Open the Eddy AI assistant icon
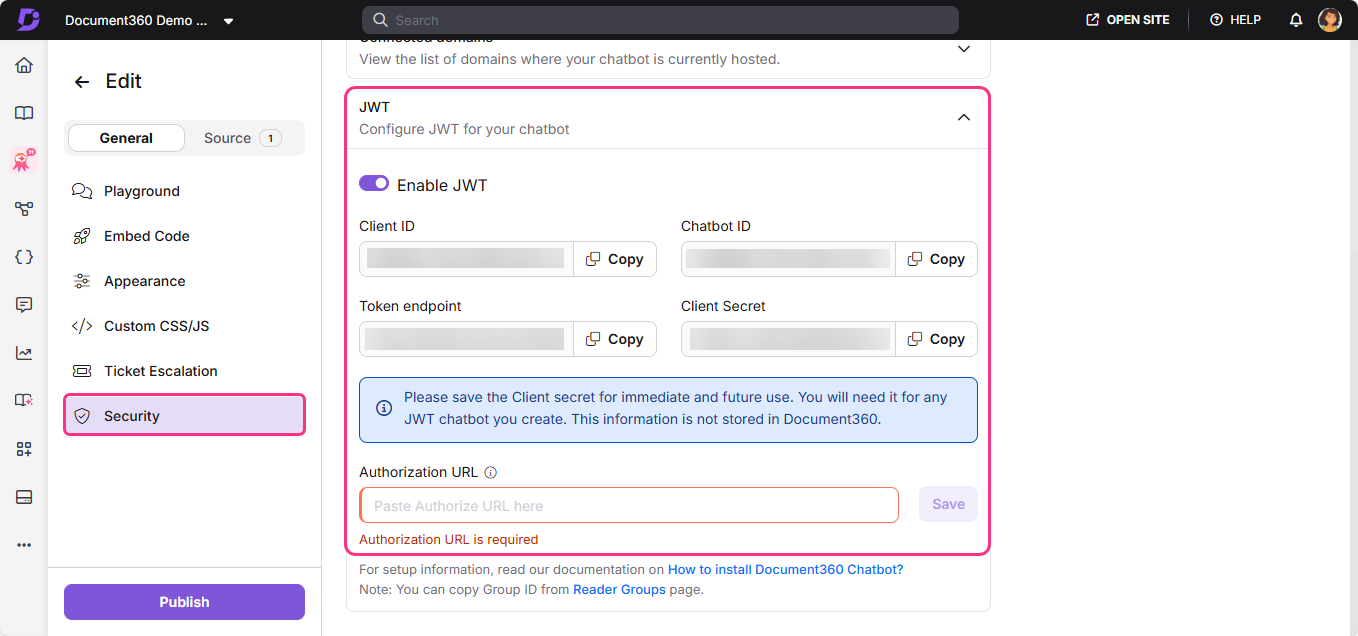The image size is (1358, 636). pos(24,160)
